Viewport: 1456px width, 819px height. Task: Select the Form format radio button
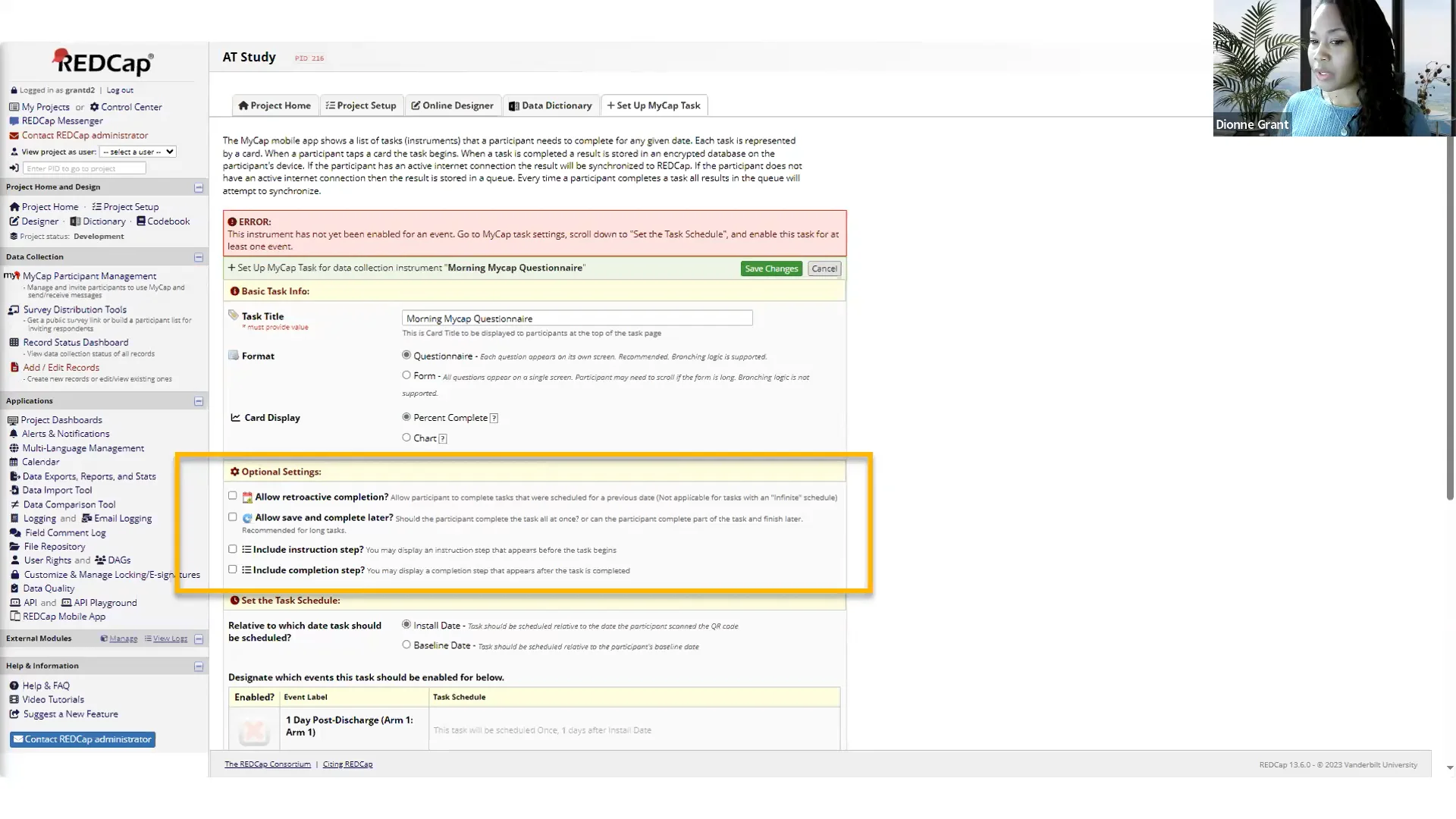point(406,375)
